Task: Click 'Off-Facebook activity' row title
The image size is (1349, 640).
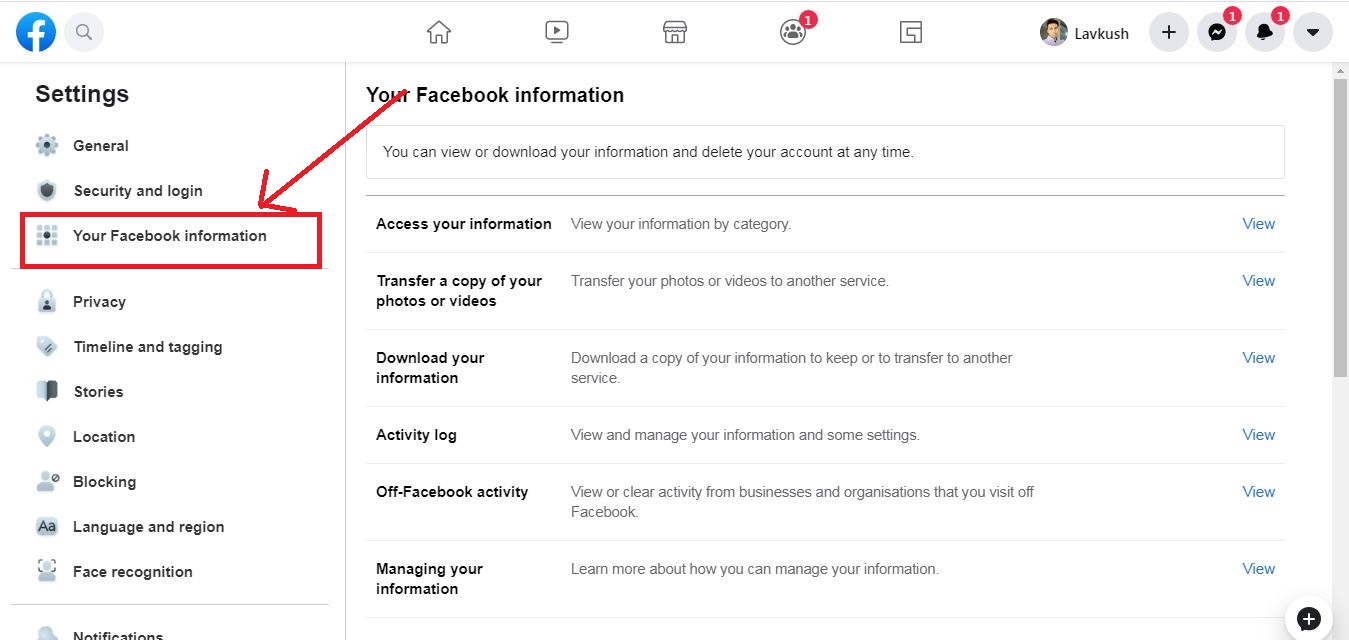Action: (452, 492)
